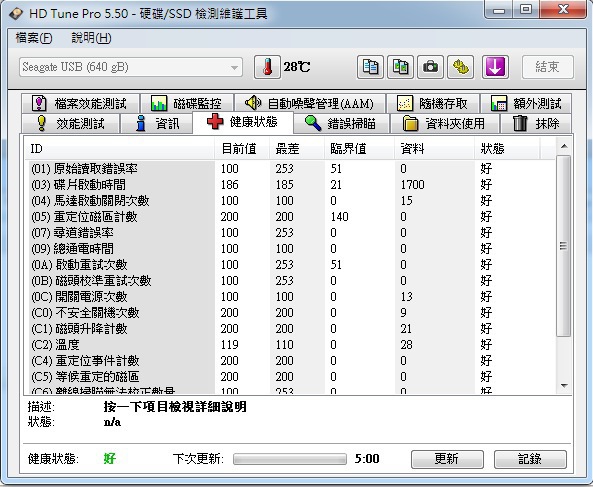
Task: Minimize the HD Tune Pro window
Action: 499,10
